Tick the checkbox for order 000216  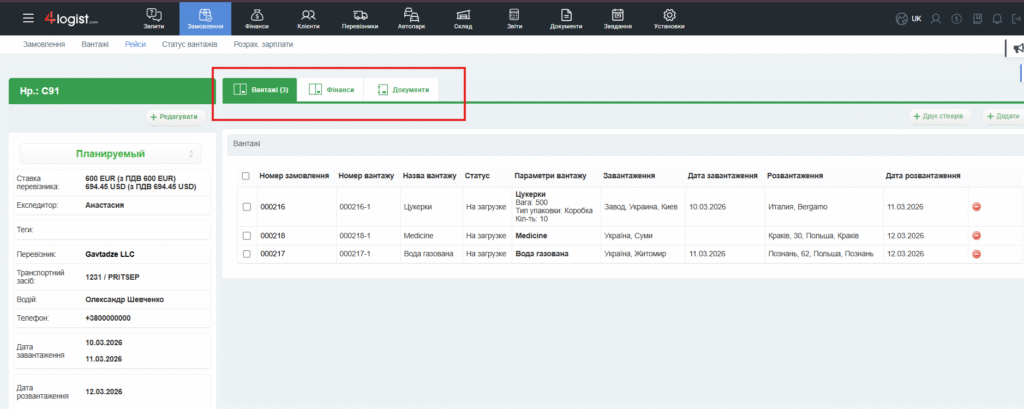click(246, 207)
